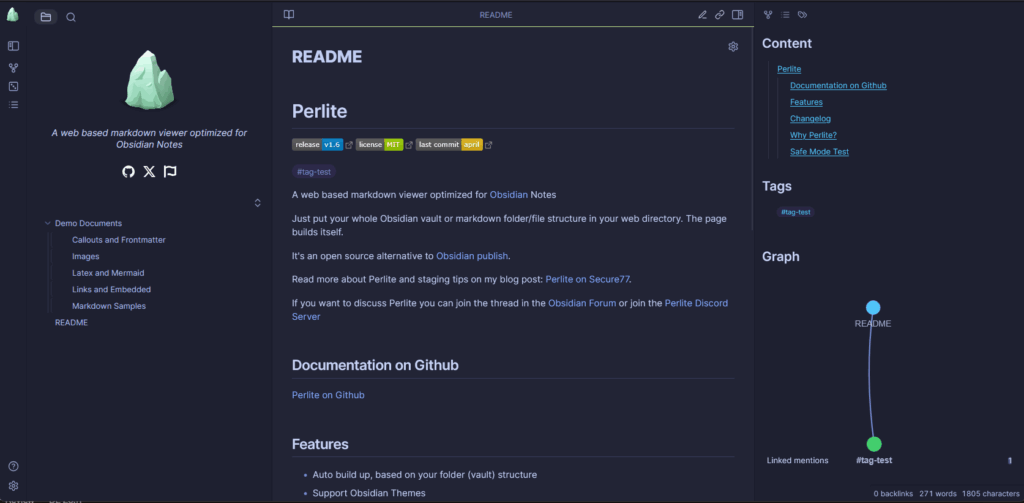The width and height of the screenshot is (1024, 503).
Task: Open the help question-mark icon
Action: (x=13, y=466)
